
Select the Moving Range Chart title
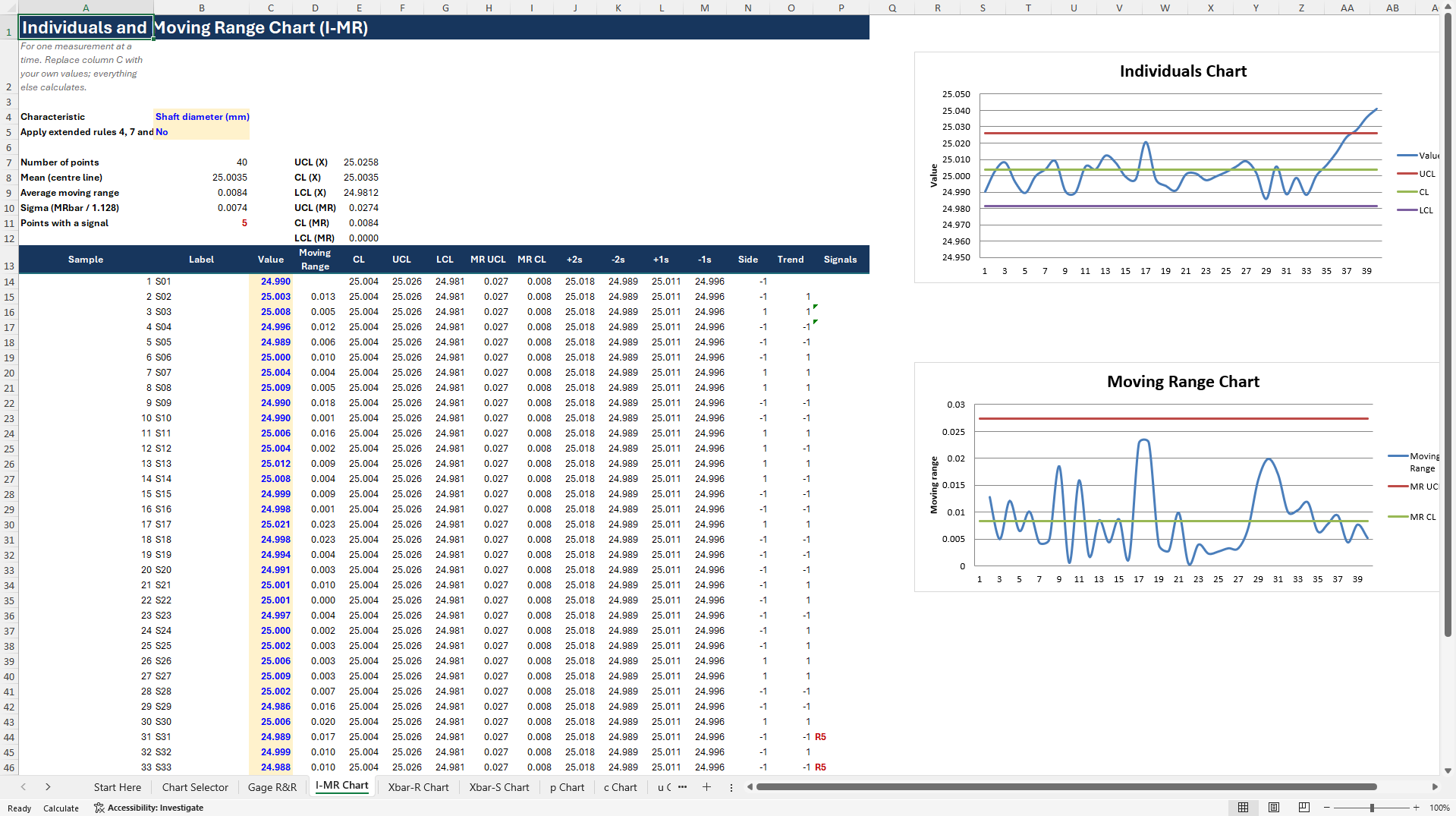[x=1183, y=382]
